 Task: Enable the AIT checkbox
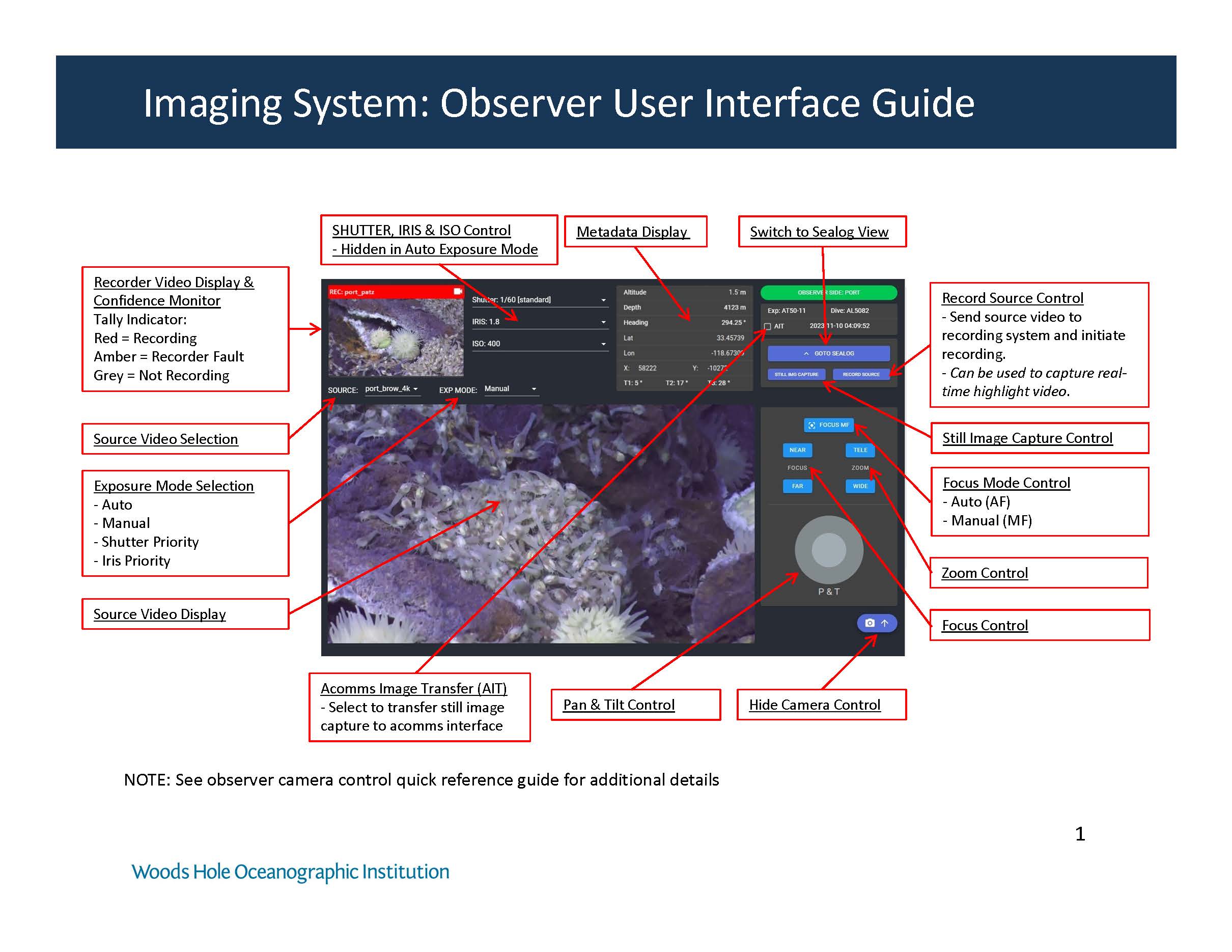coord(767,326)
